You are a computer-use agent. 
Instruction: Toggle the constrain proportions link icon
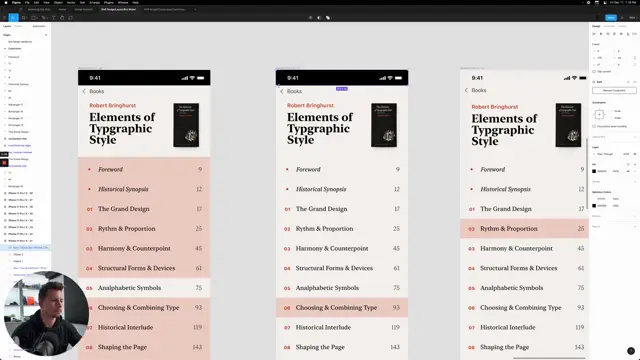tap(635, 58)
